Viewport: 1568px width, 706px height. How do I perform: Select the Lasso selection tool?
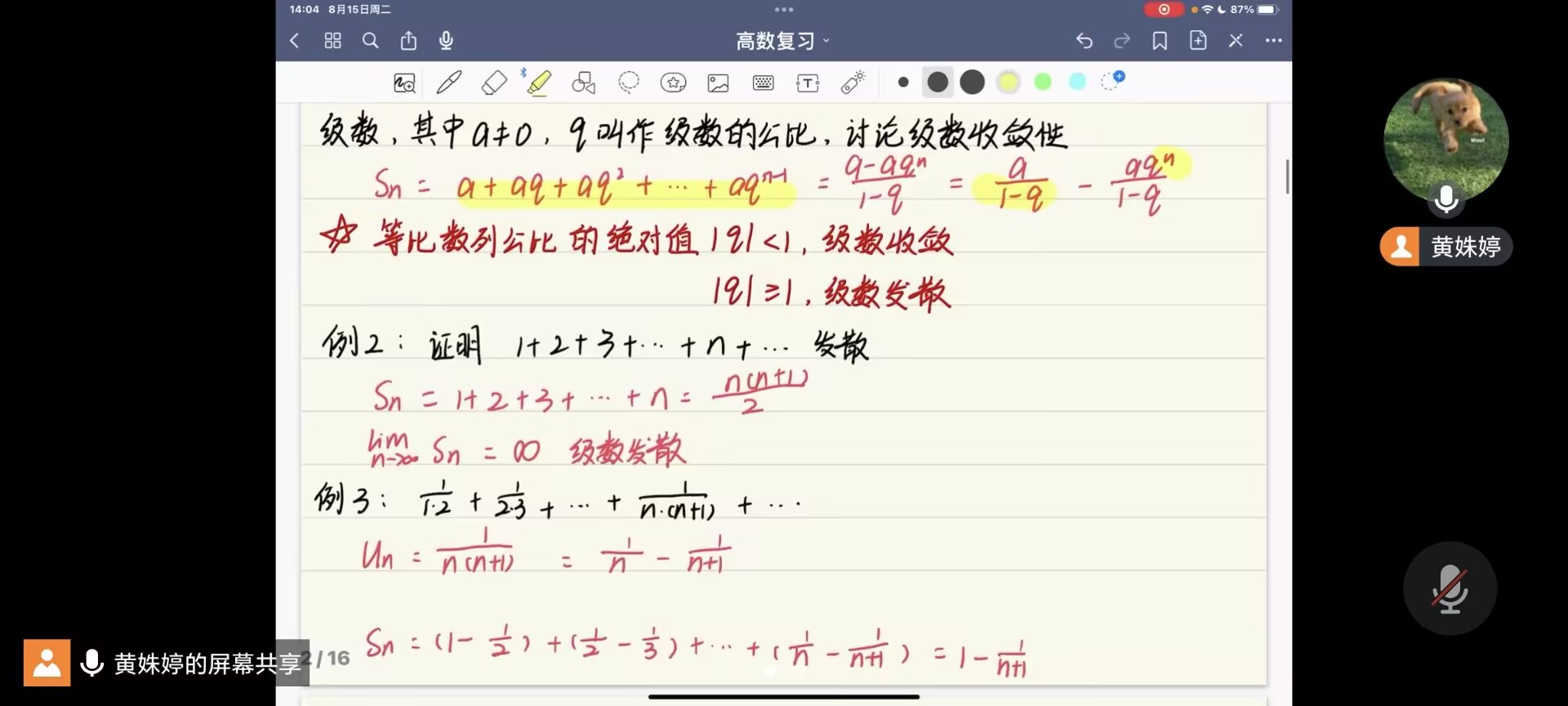point(628,83)
